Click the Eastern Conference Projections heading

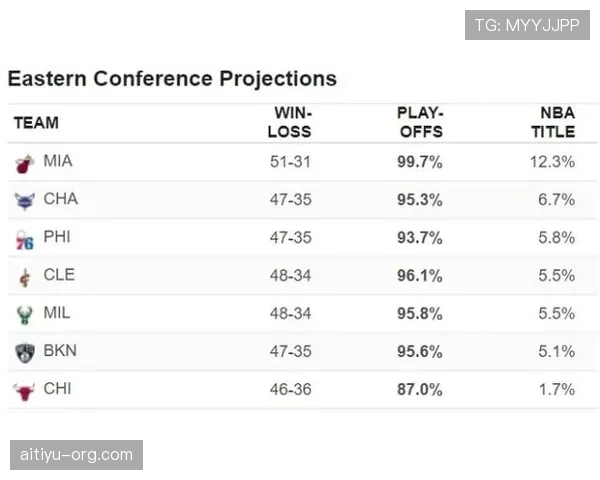coord(172,79)
